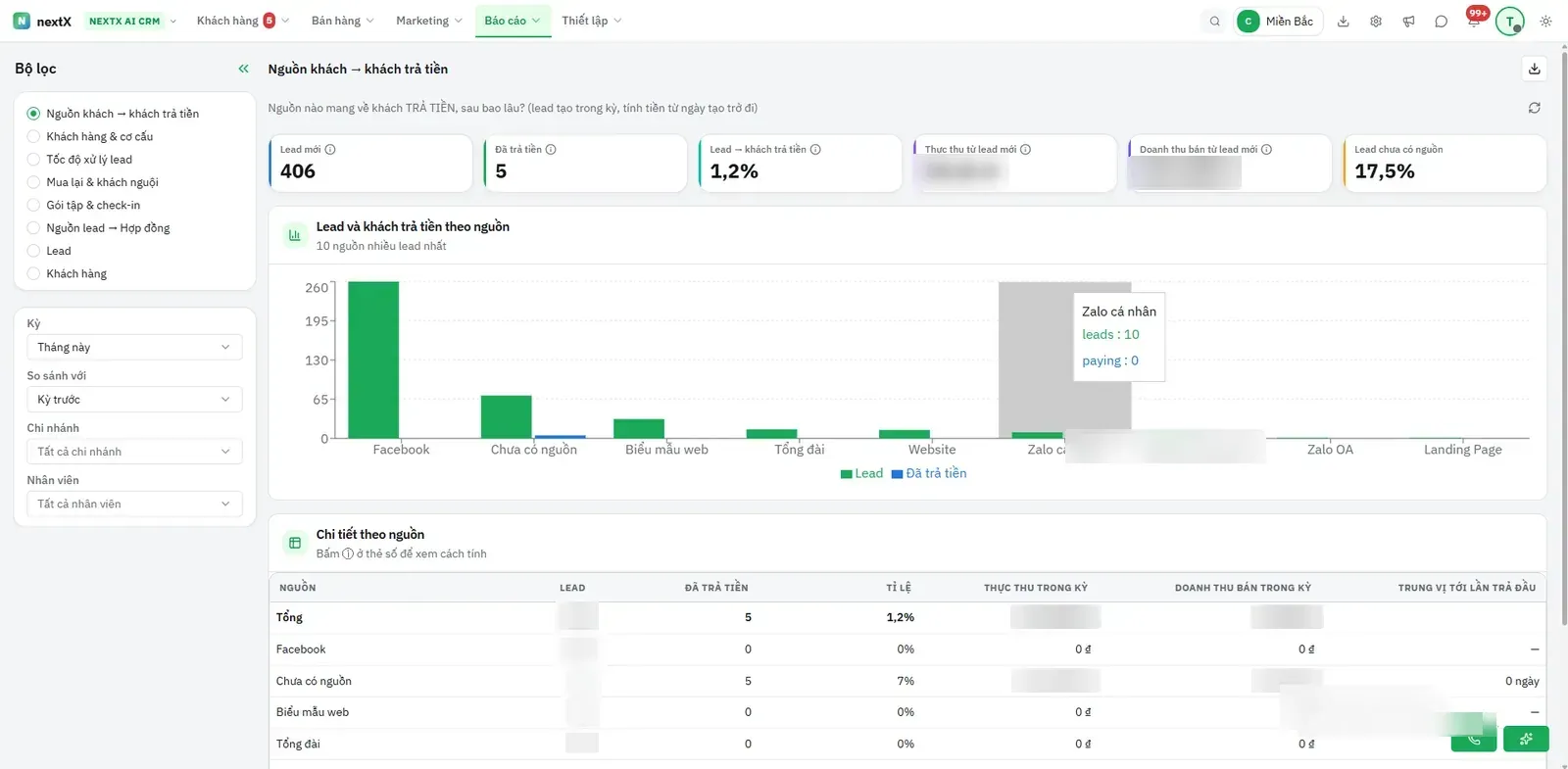This screenshot has width=1568, height=769.
Task: Open the Khách hàng menu
Action: click(242, 21)
